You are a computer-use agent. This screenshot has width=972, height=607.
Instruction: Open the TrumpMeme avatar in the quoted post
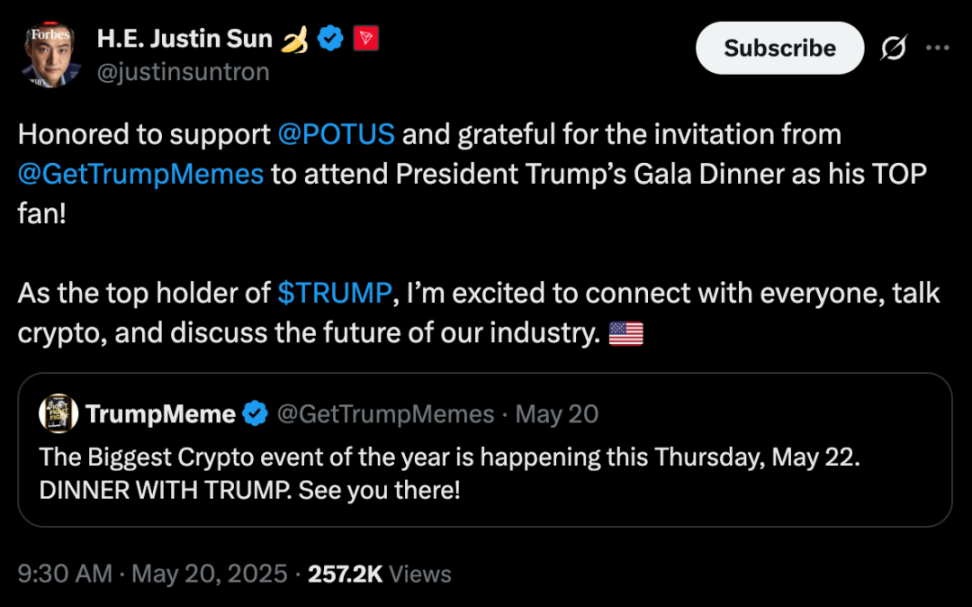pyautogui.click(x=59, y=413)
